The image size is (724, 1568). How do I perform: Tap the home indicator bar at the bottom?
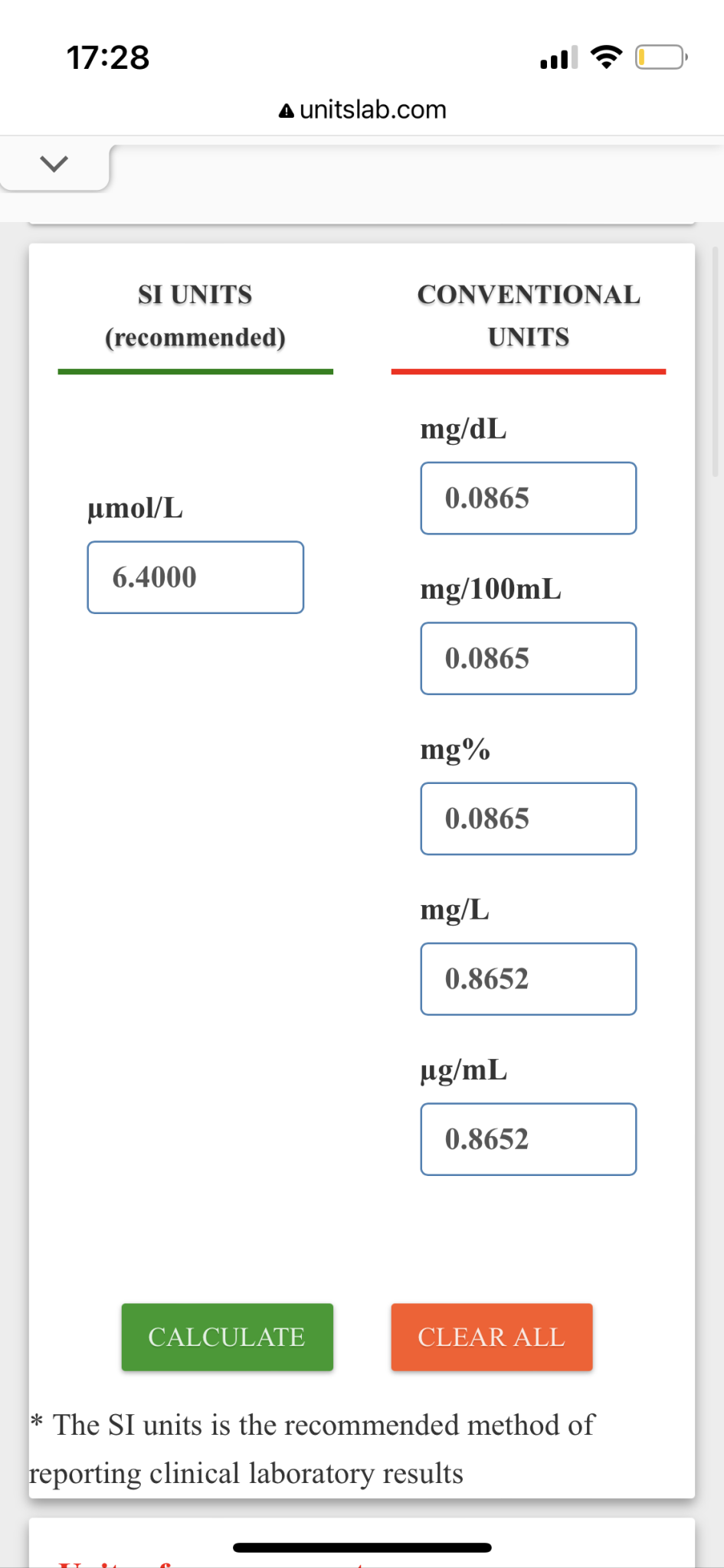click(x=362, y=1547)
